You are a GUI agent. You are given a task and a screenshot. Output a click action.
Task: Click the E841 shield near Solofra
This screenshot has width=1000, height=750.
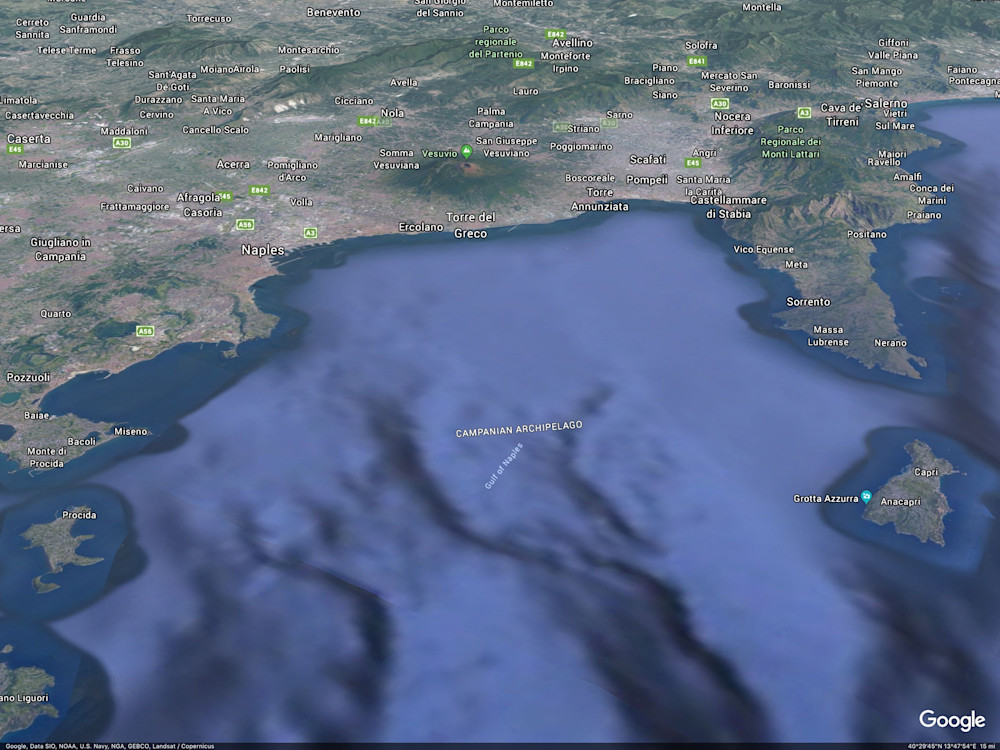pos(696,60)
